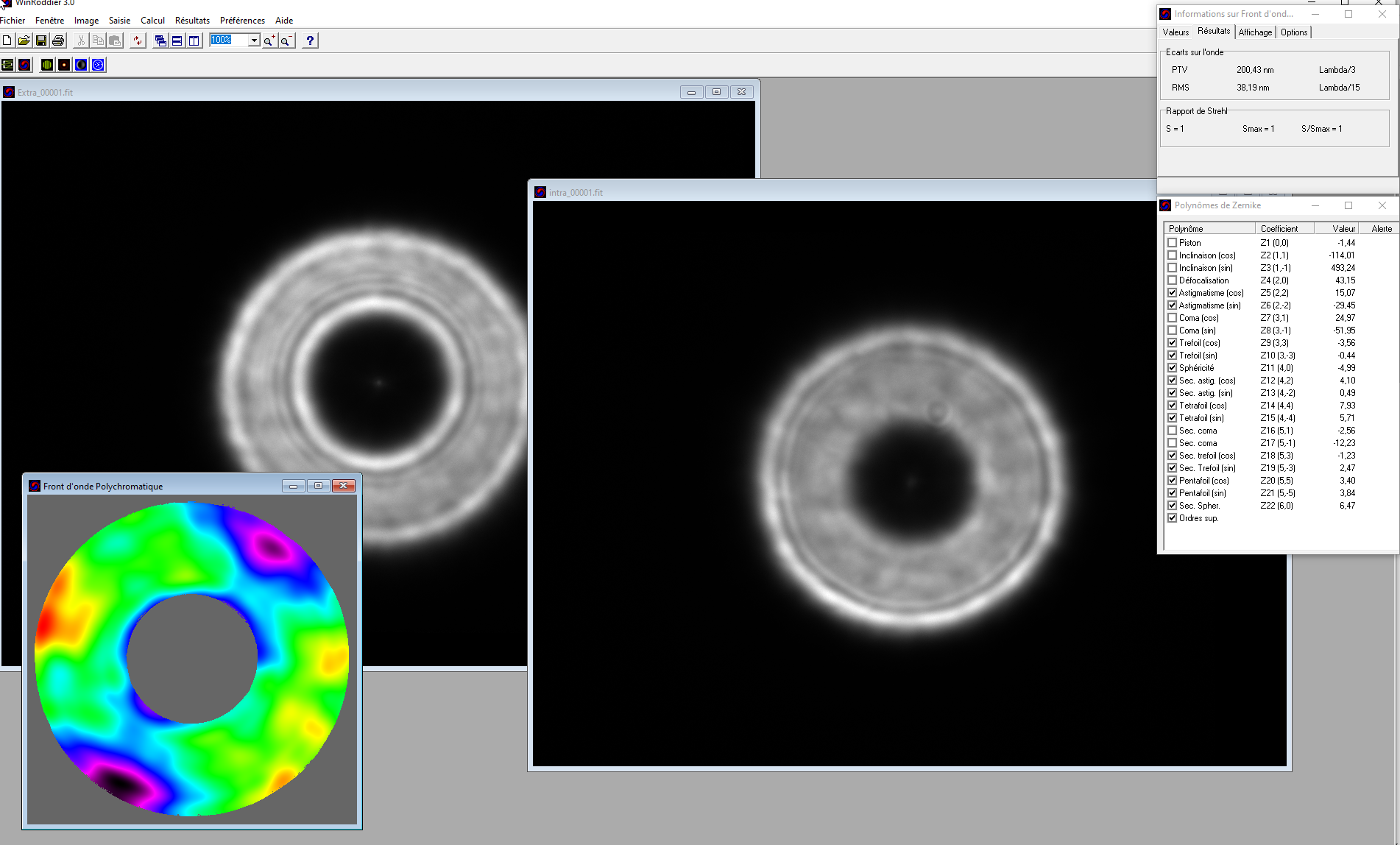
Task: Click the red-blue swirl wavefront icon
Action: tap(24, 65)
